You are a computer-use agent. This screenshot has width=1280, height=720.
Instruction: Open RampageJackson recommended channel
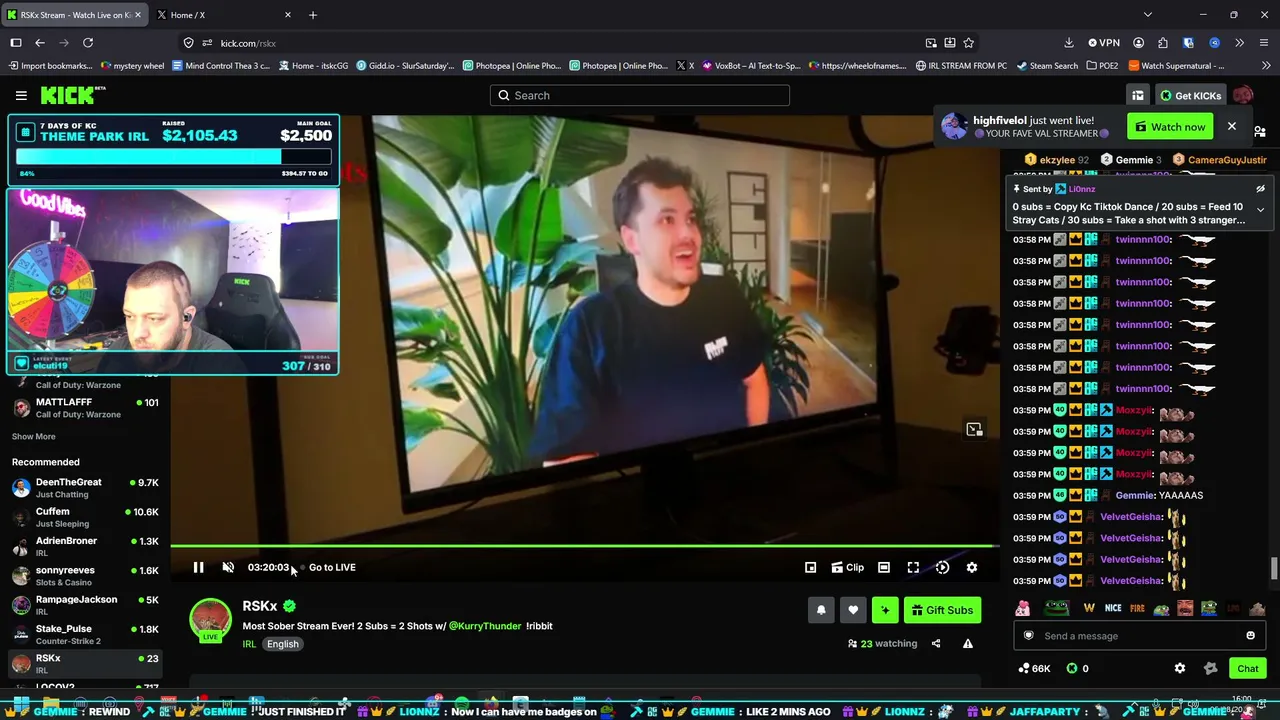point(85,605)
